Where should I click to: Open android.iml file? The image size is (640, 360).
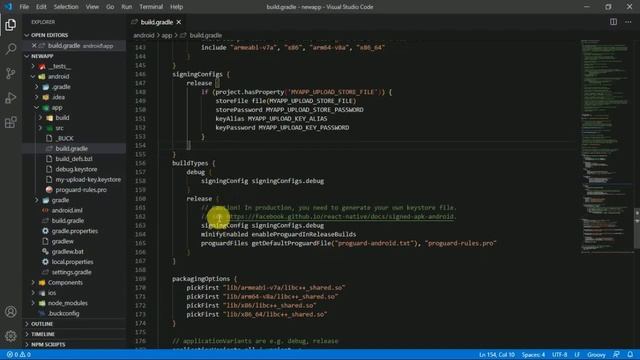pyautogui.click(x=74, y=210)
